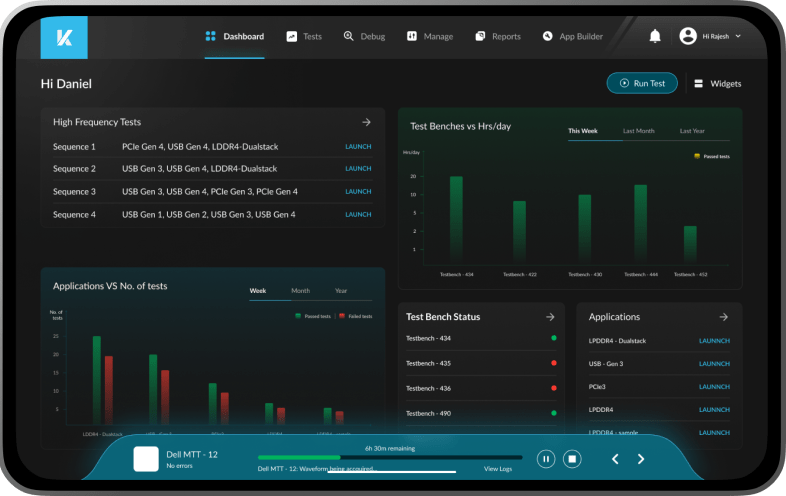Click Testbench - 435 red status dot
786x496 pixels.
(x=554, y=363)
